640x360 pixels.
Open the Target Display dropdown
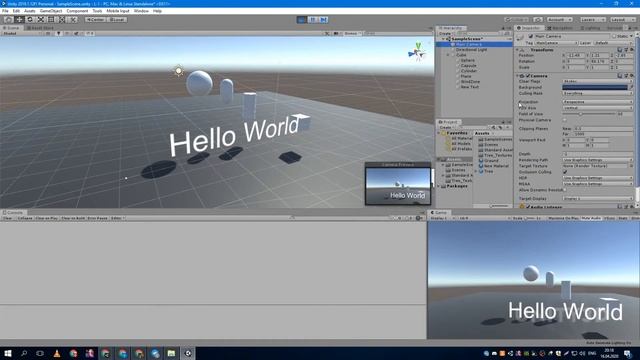(x=598, y=198)
